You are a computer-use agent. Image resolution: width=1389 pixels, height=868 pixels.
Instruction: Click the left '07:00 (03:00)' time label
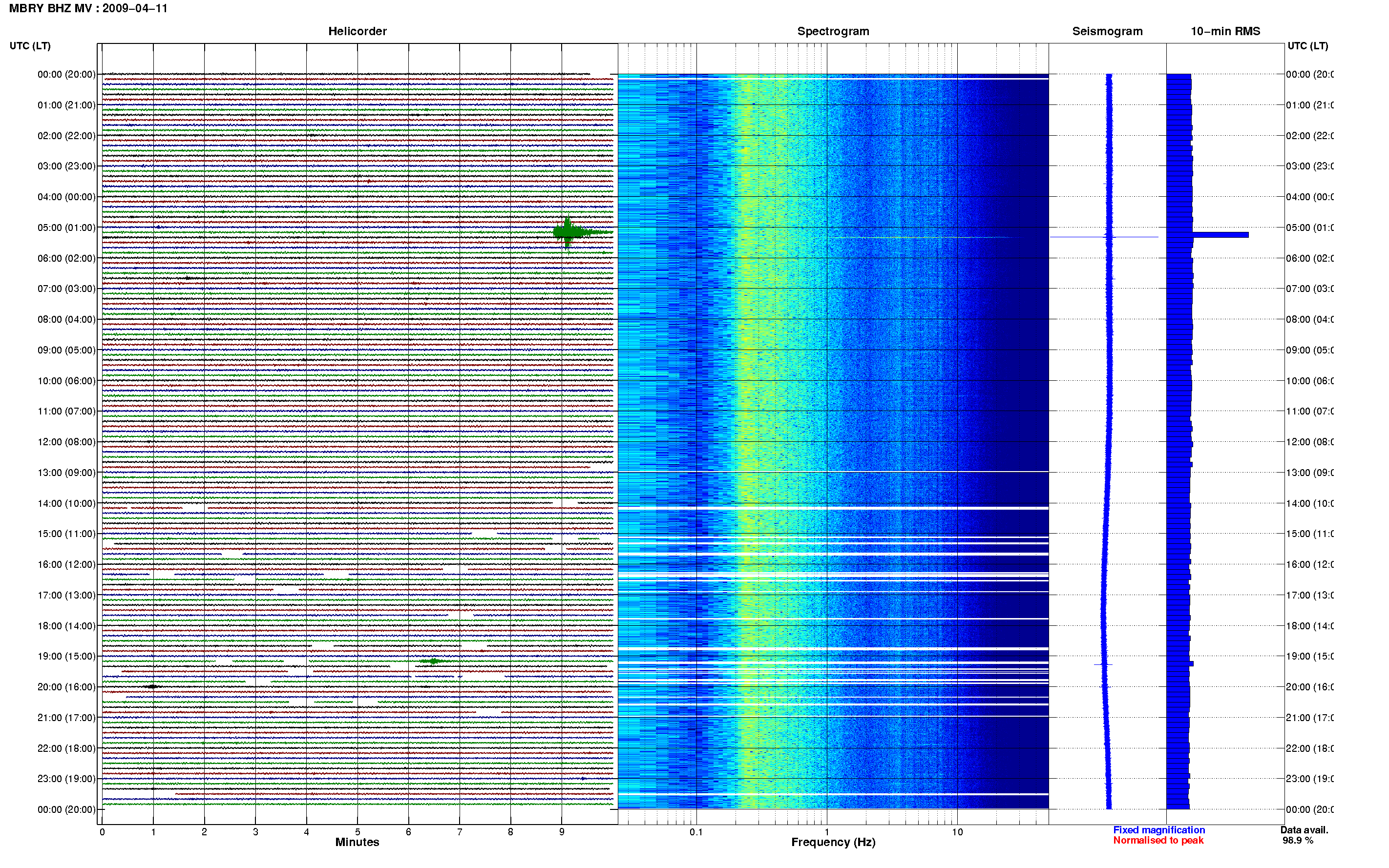click(66, 288)
